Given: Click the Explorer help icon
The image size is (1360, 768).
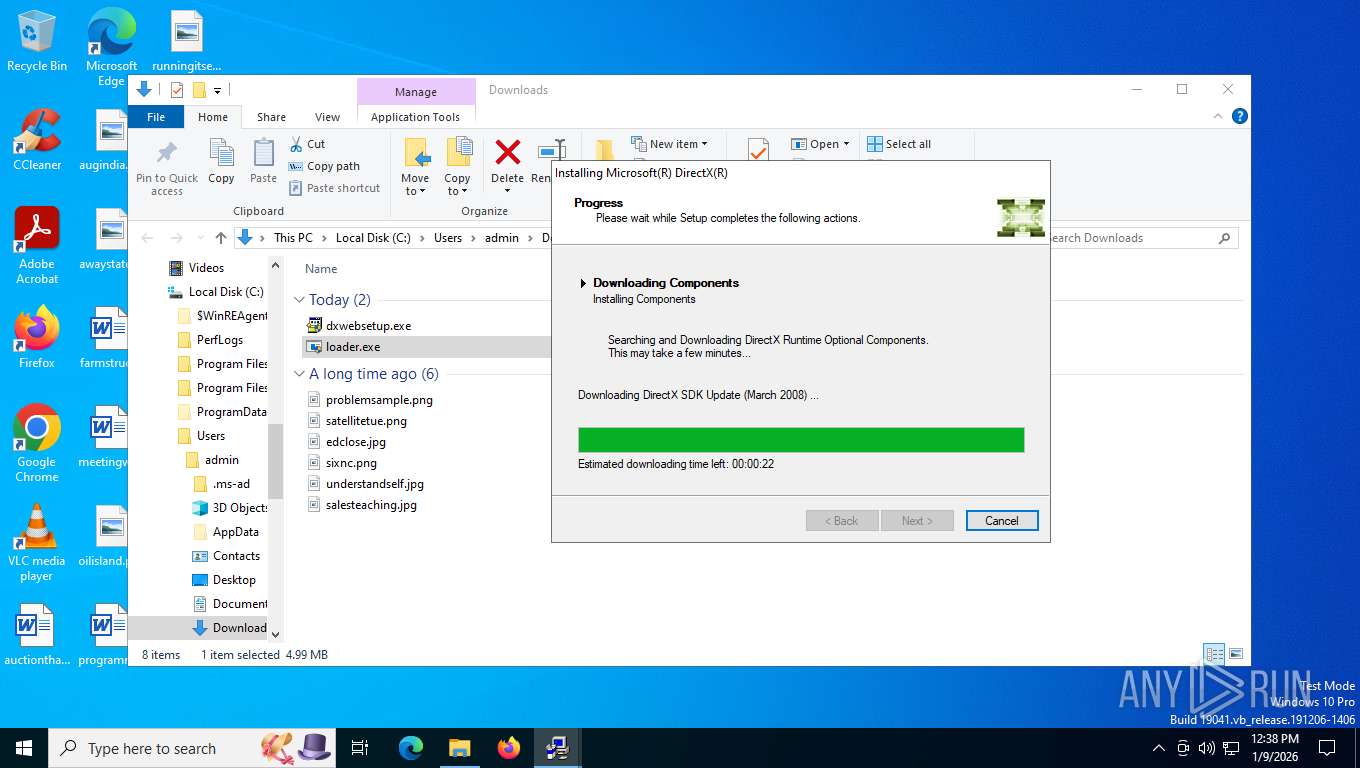Looking at the screenshot, I should point(1240,116).
